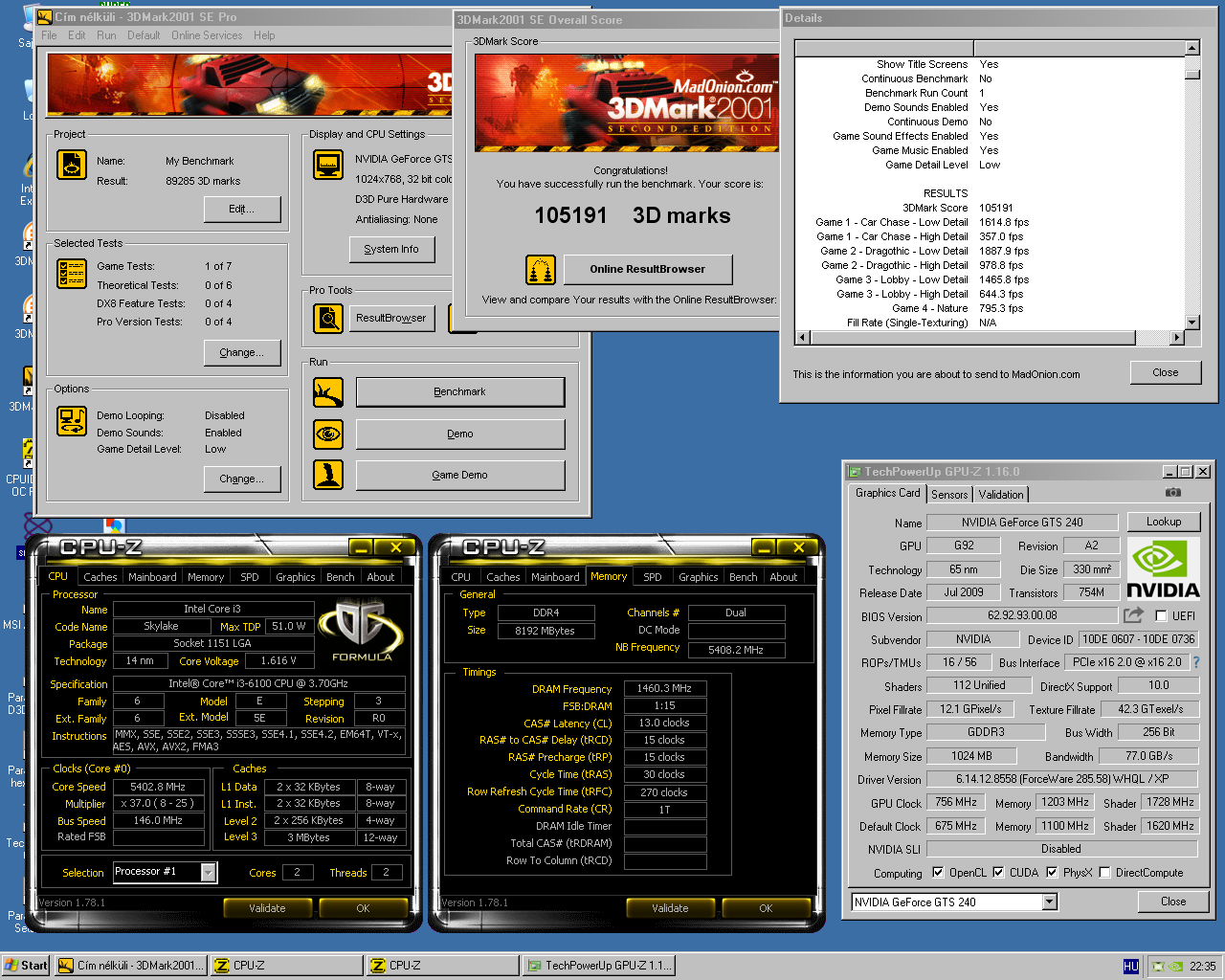Viewport: 1225px width, 980px height.
Task: Click the Online ResultBrowser button
Action: click(648, 269)
